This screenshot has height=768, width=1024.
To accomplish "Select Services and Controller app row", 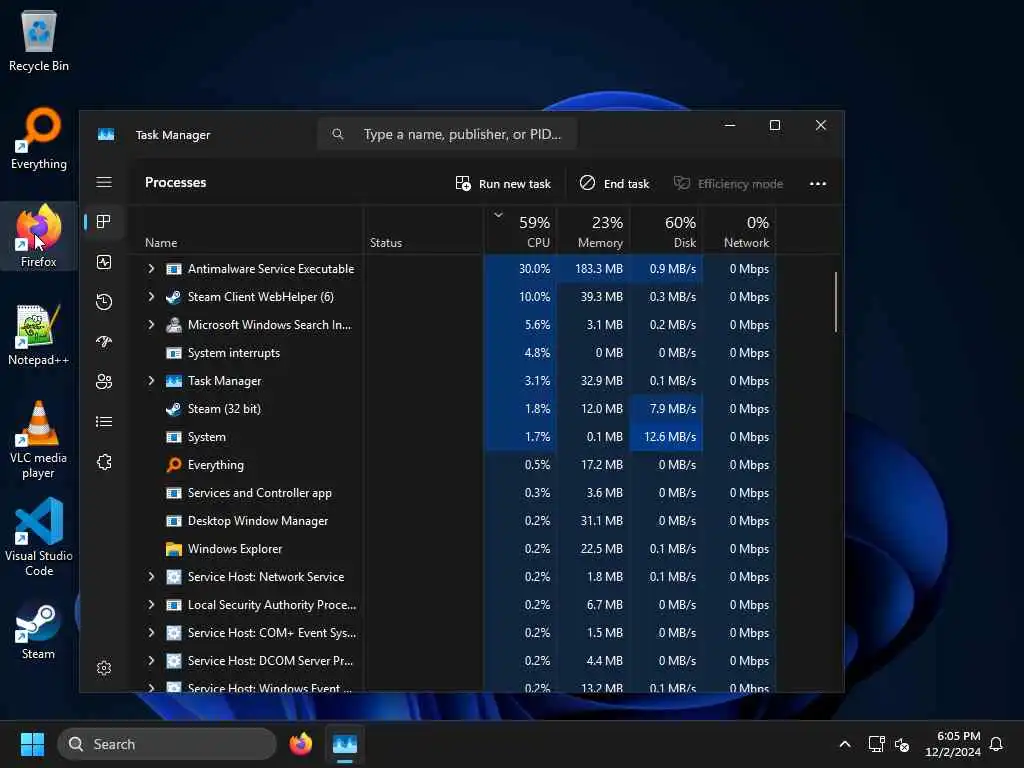I will 453,493.
